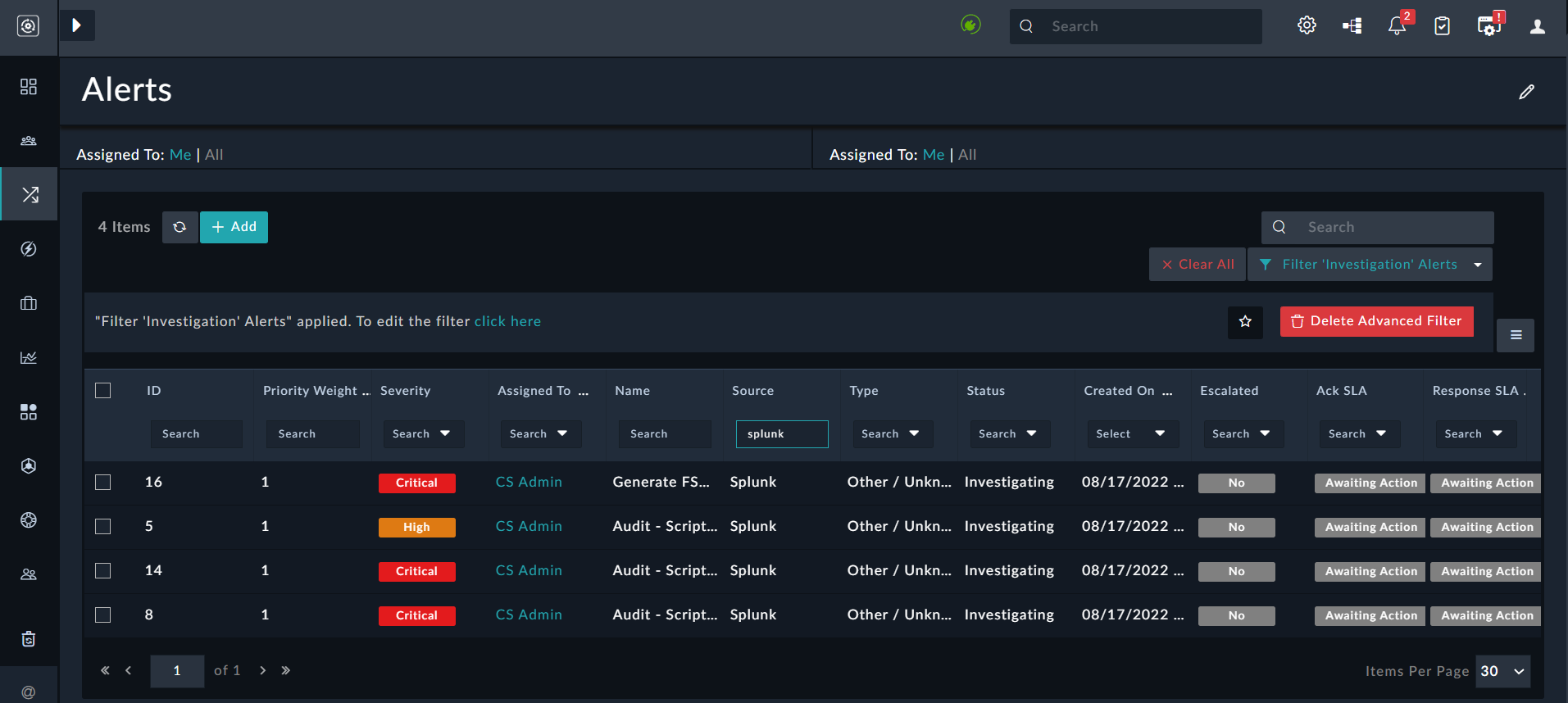Click the High severity badge on alert 5

pos(416,527)
